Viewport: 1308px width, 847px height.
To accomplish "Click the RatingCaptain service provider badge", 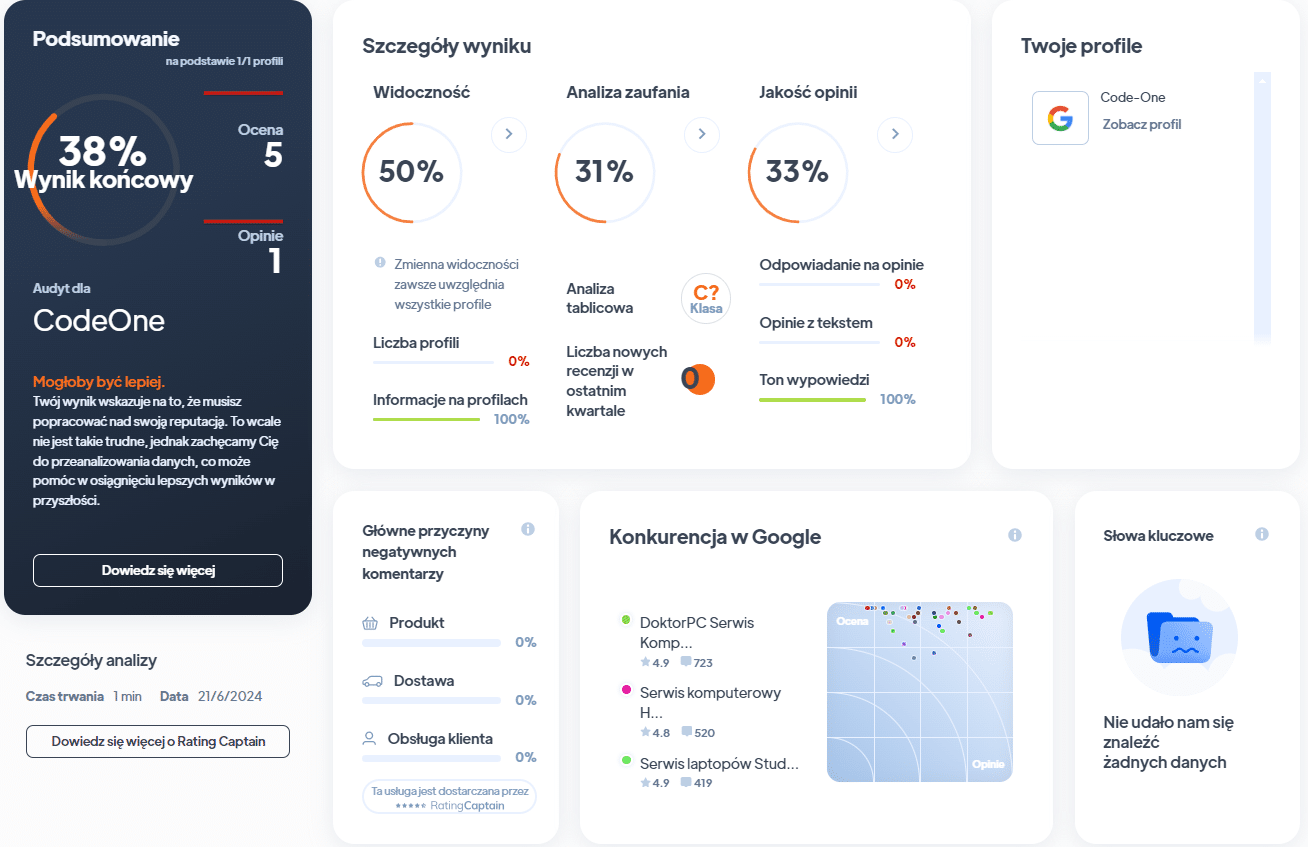I will (449, 797).
